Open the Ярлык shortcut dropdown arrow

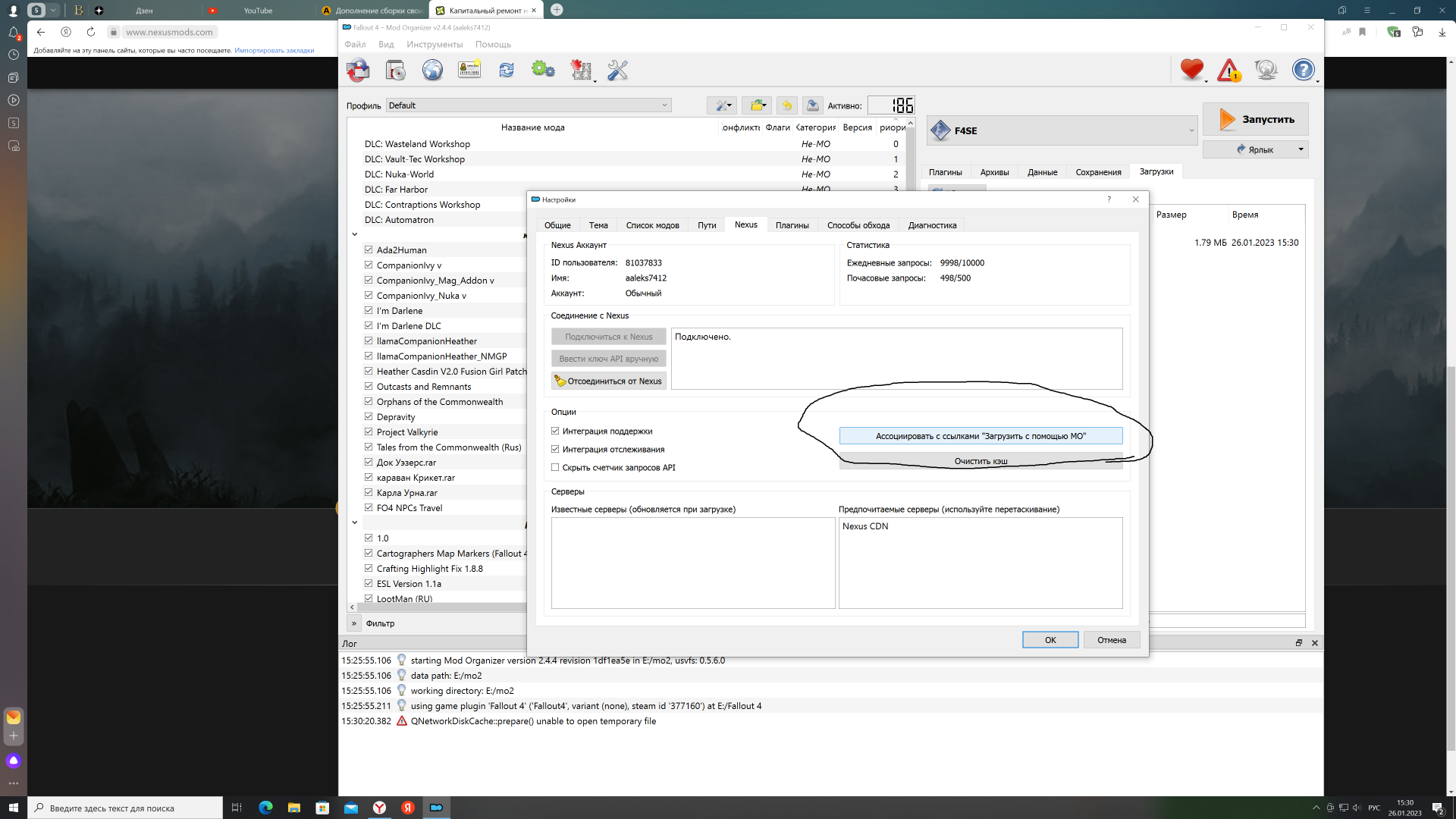pyautogui.click(x=1301, y=149)
